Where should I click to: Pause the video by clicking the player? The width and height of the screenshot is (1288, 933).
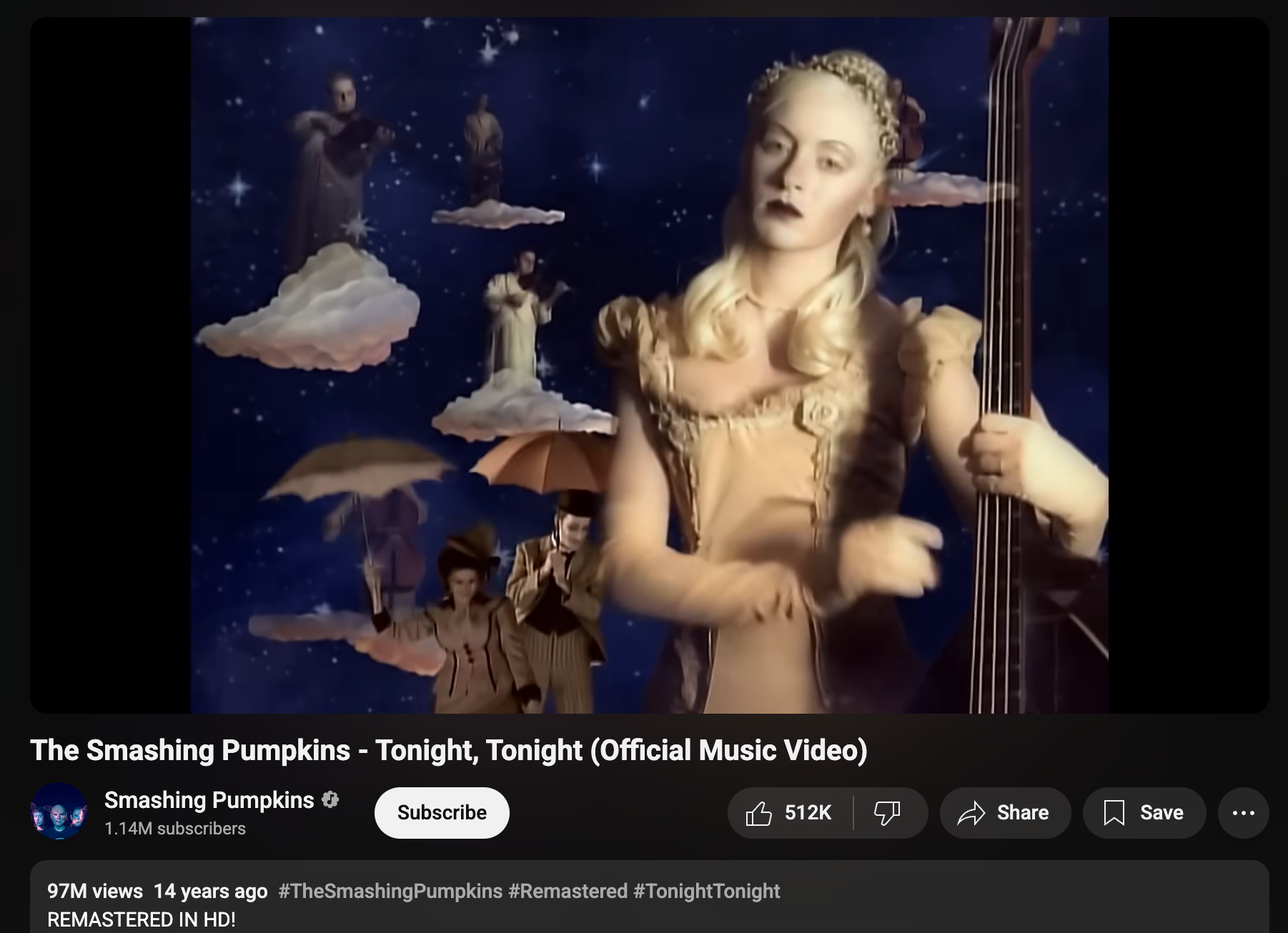(649, 365)
